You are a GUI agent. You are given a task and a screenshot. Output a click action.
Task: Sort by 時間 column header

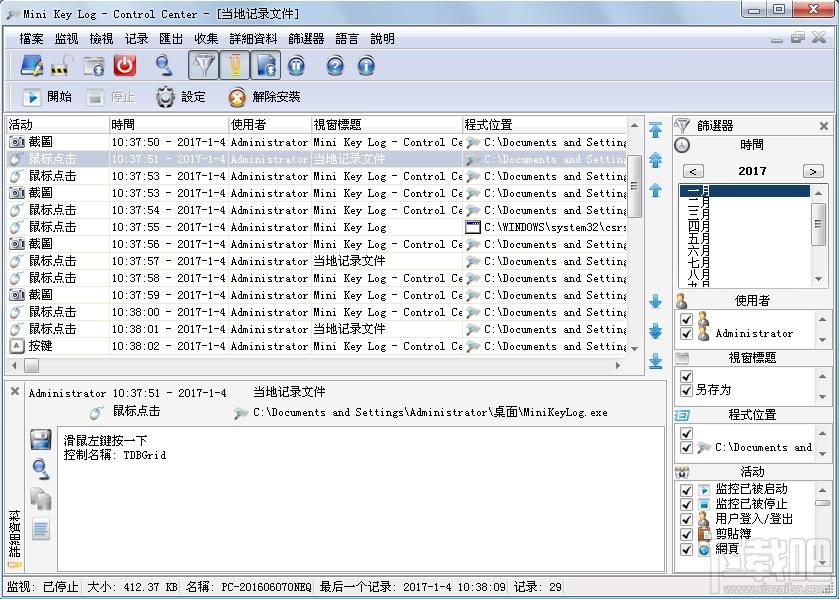tap(169, 125)
